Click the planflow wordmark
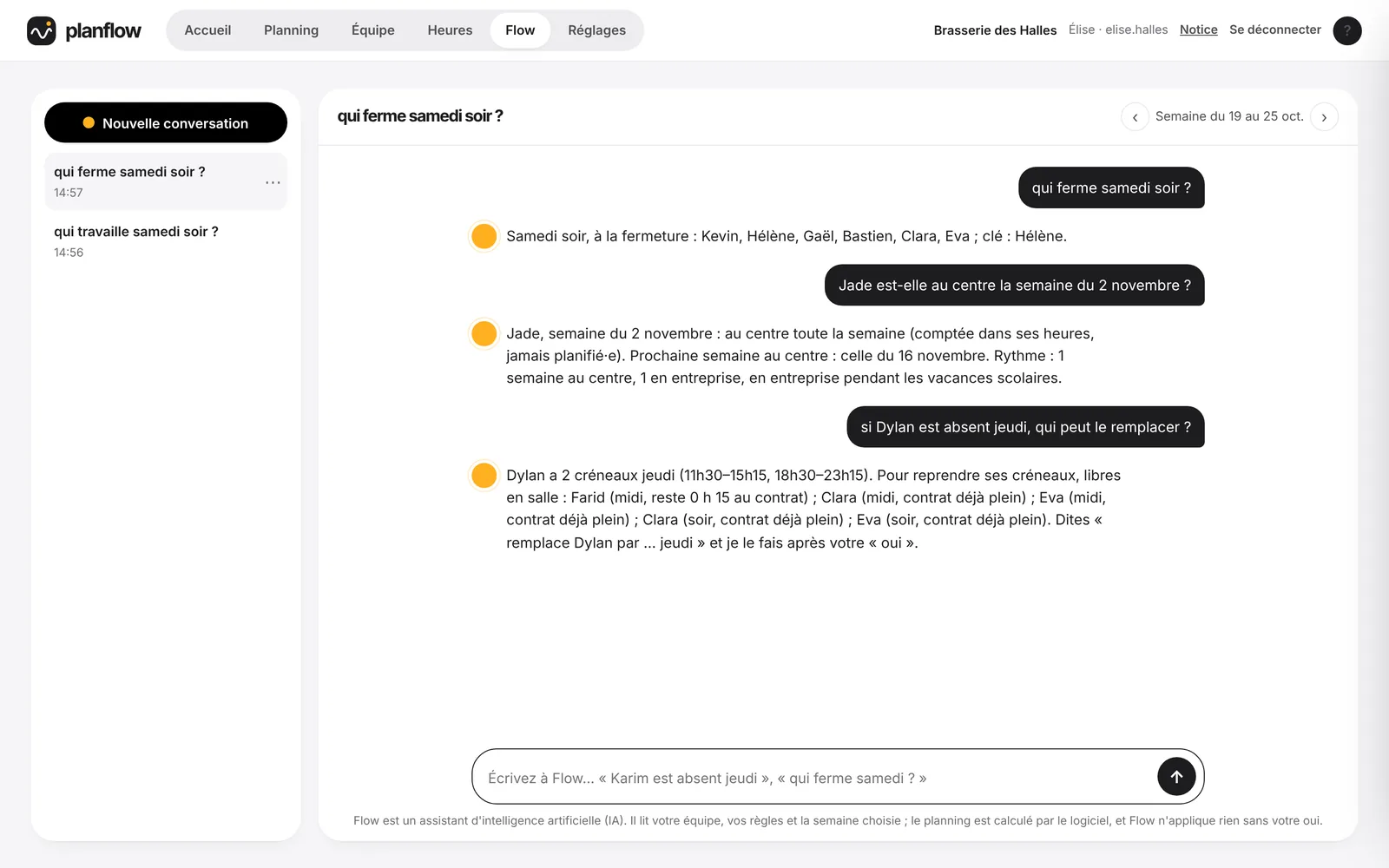The width and height of the screenshot is (1389, 868). click(x=103, y=30)
